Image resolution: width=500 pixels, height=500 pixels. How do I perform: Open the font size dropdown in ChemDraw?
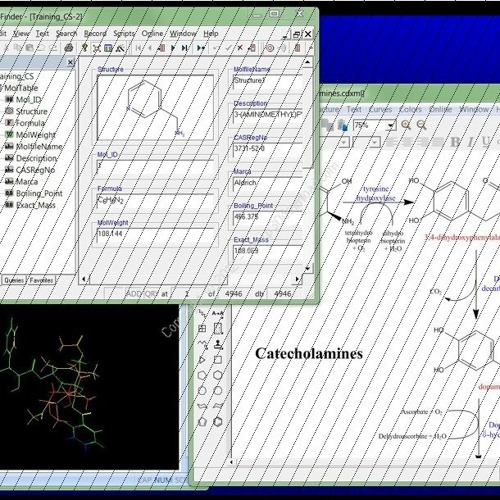[375, 143]
